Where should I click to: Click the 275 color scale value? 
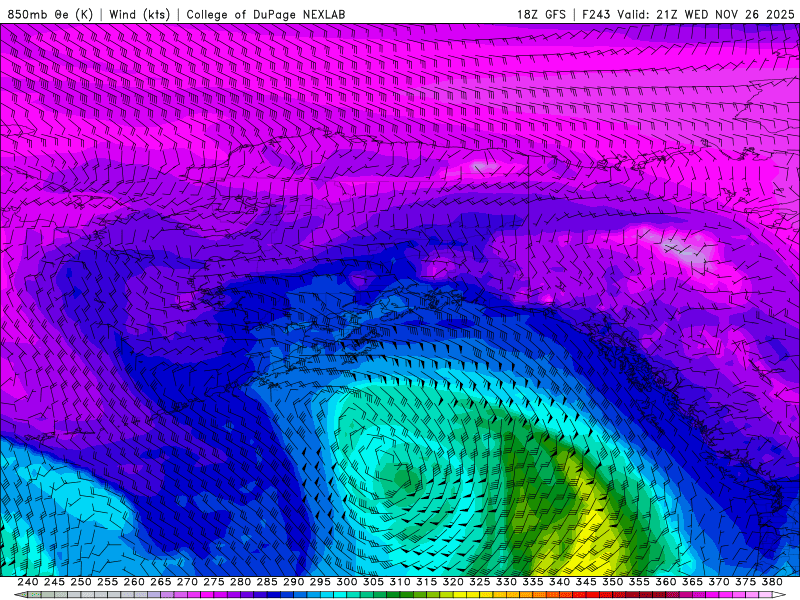click(213, 582)
